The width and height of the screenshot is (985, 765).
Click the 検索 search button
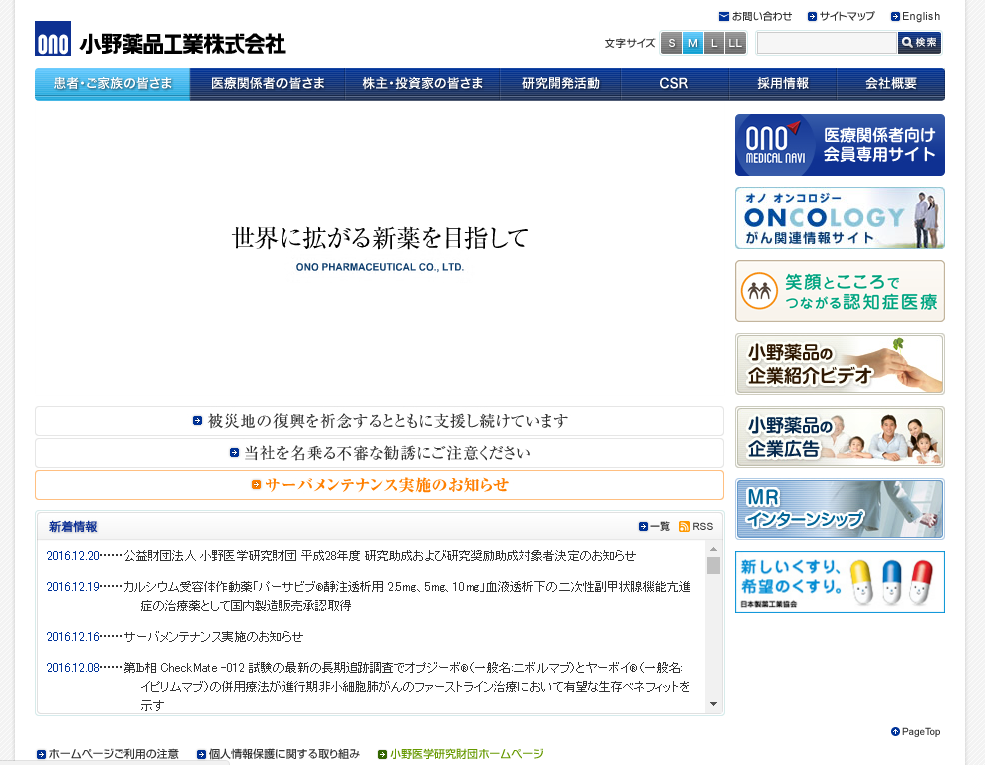919,43
